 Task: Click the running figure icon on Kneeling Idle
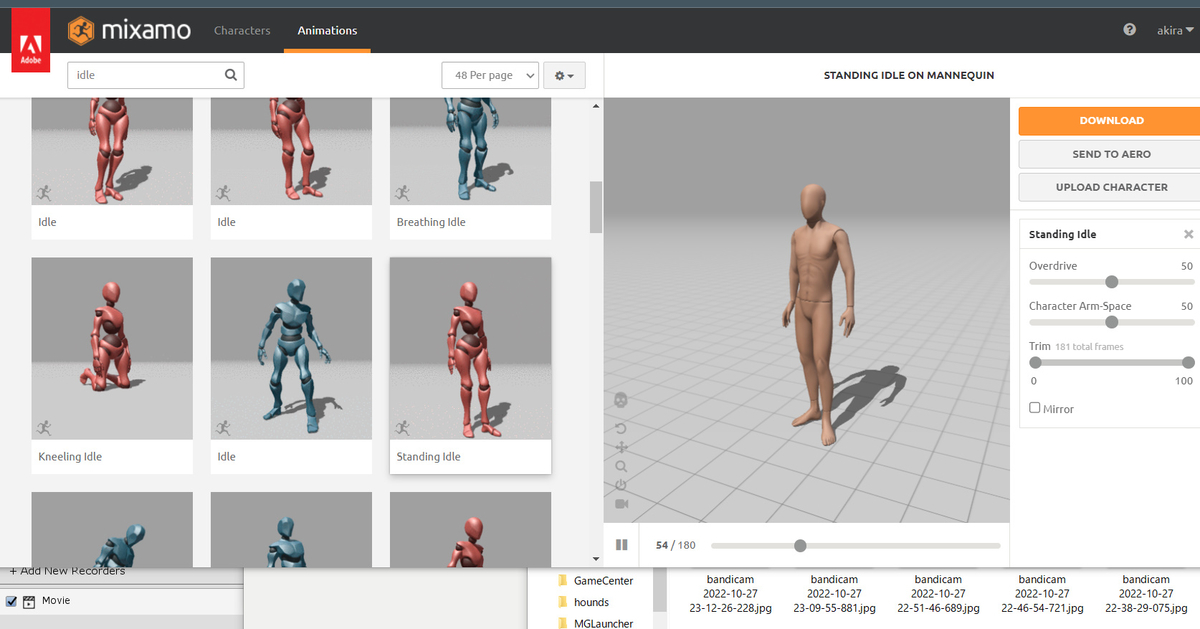(43, 428)
